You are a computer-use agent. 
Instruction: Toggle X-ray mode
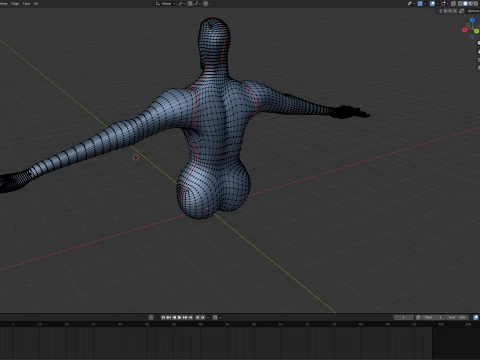pos(453,4)
